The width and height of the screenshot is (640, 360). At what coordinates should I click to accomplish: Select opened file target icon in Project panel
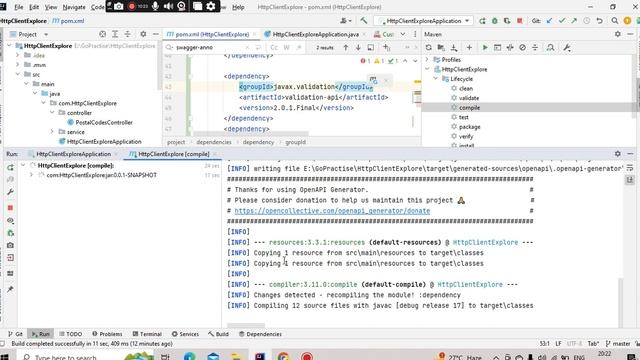click(102, 34)
